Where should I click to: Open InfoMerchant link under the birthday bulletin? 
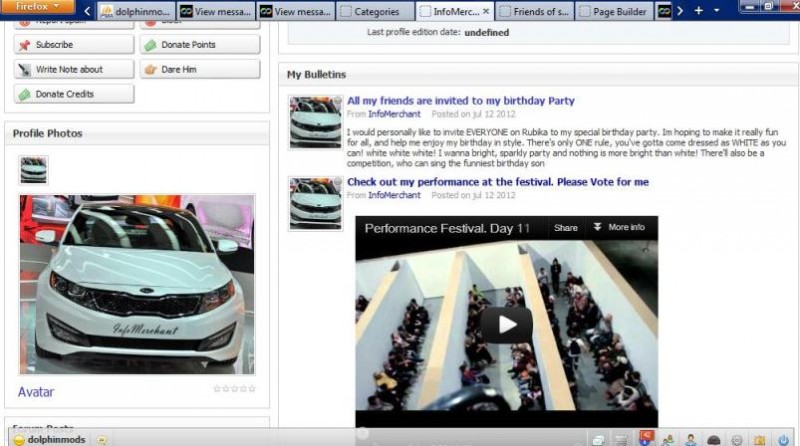pos(394,114)
